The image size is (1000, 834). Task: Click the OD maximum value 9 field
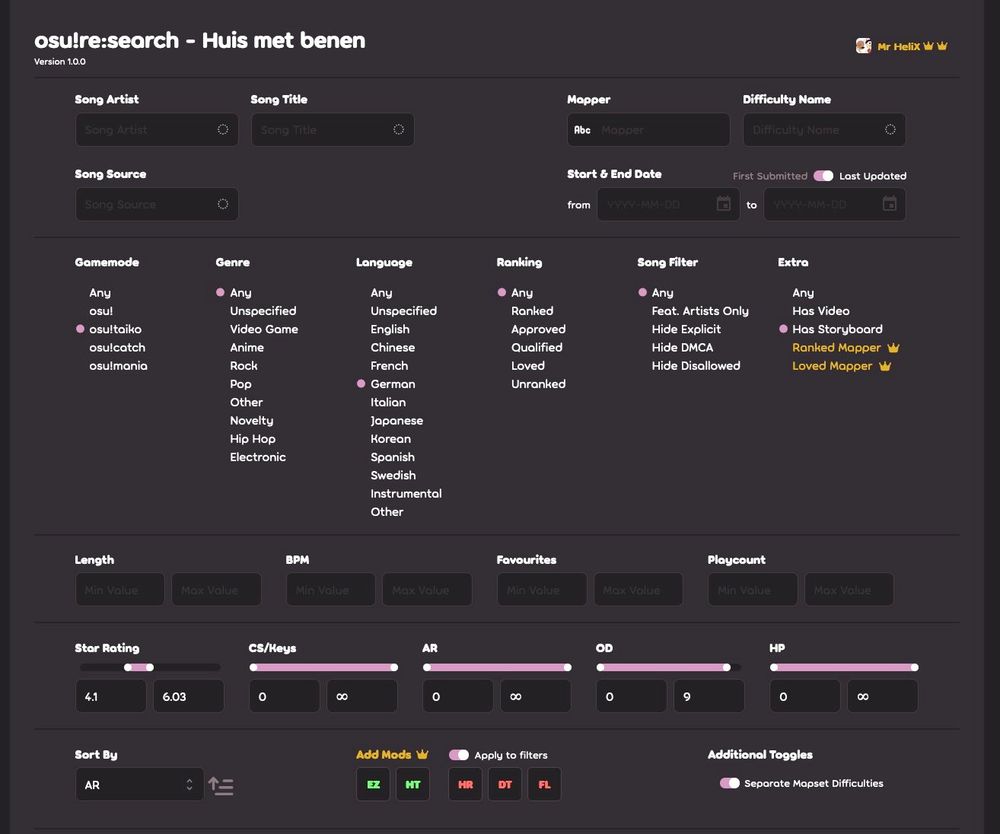click(x=709, y=696)
